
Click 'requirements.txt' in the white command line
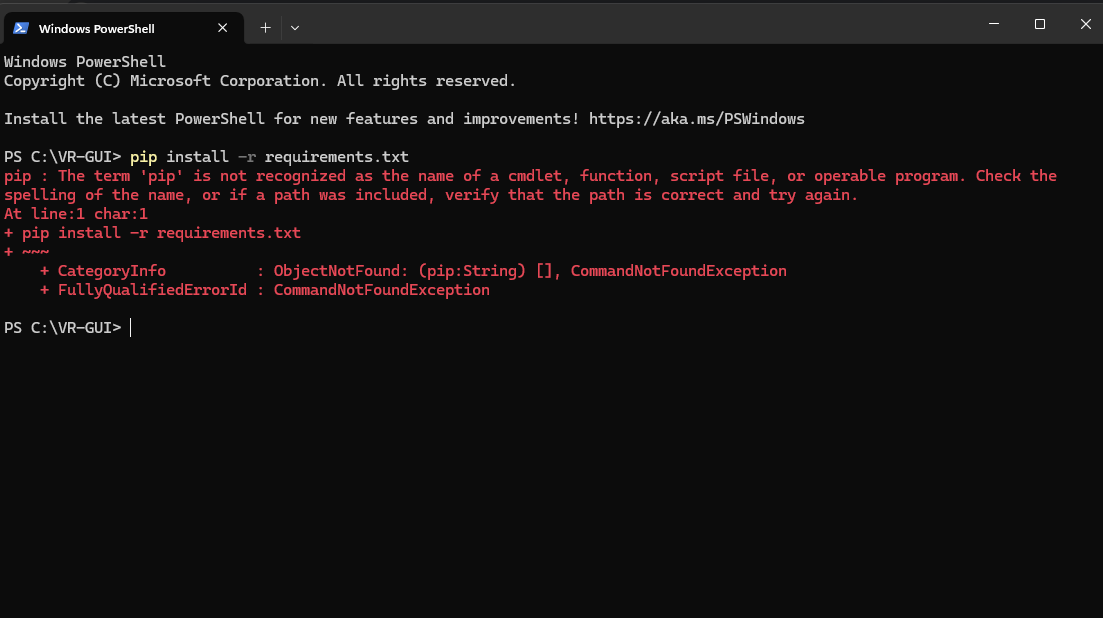(x=336, y=157)
